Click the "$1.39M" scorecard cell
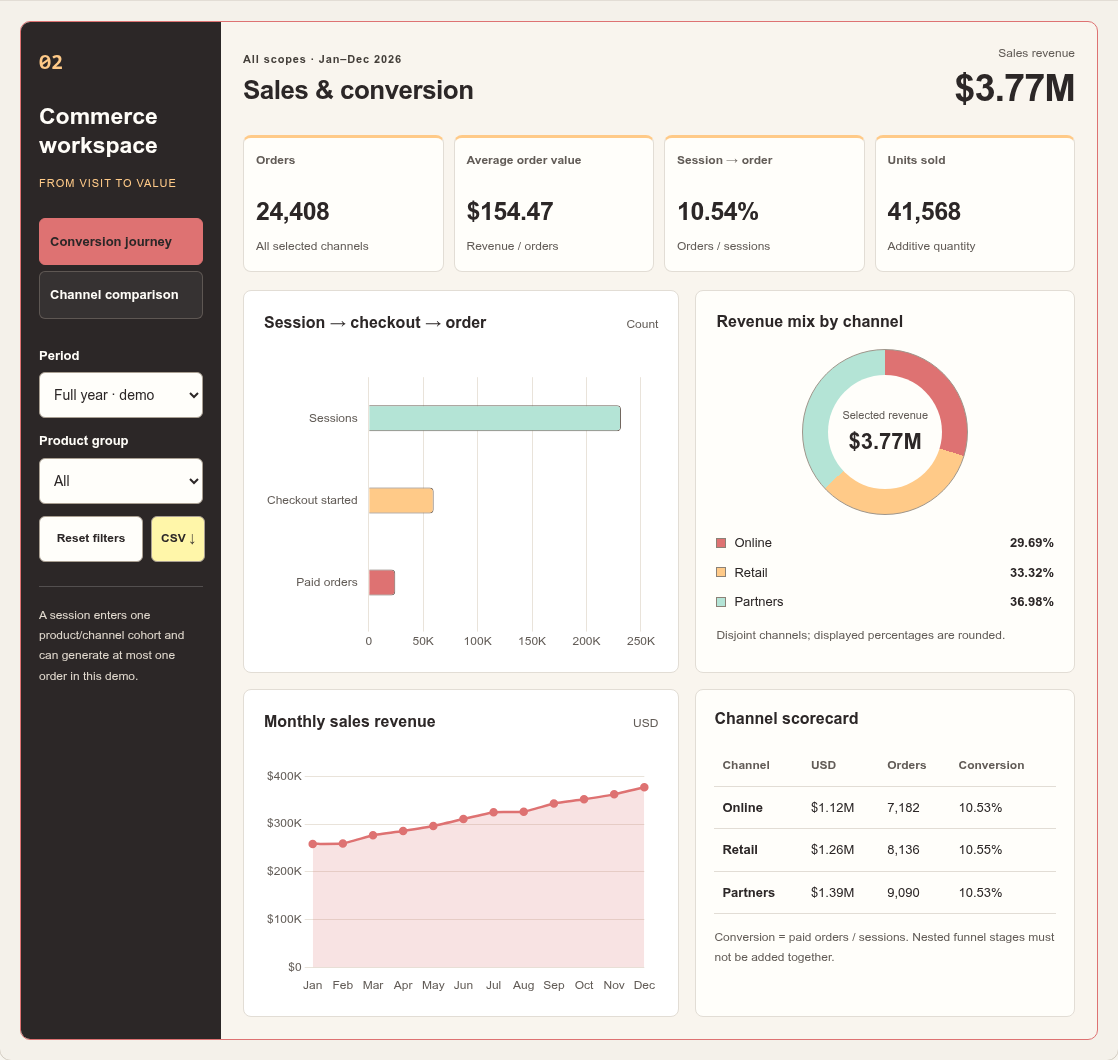The width and height of the screenshot is (1118, 1060). coord(832,892)
